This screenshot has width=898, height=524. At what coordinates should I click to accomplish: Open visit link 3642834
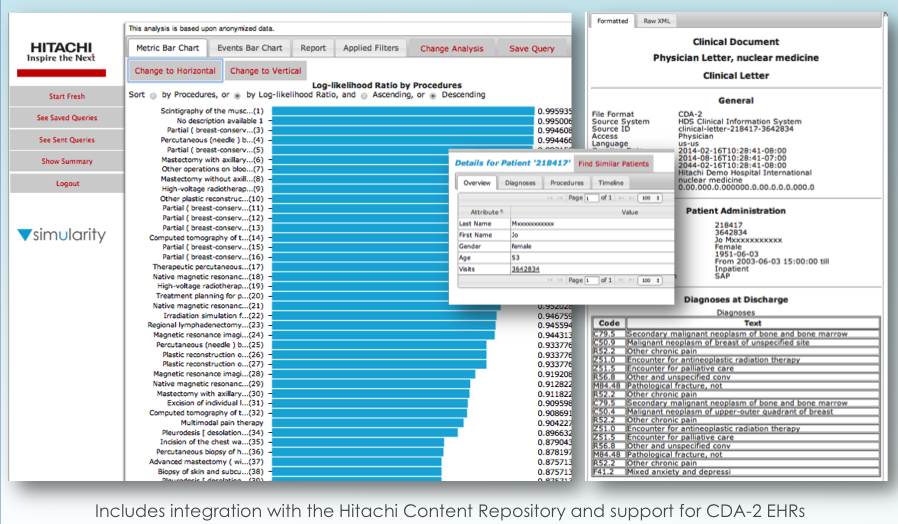click(525, 269)
